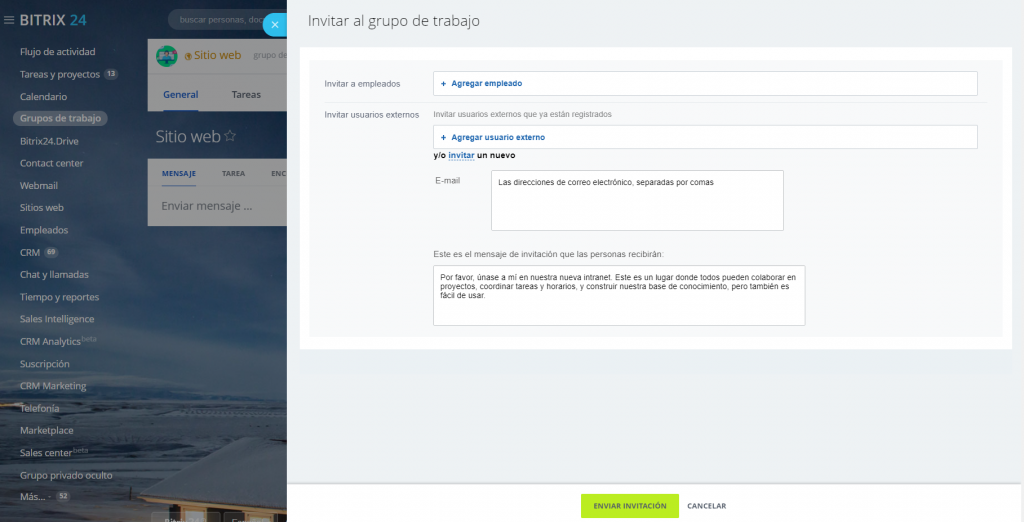This screenshot has width=1024, height=522.
Task: Click the Agregar usuario externo link
Action: [x=497, y=137]
